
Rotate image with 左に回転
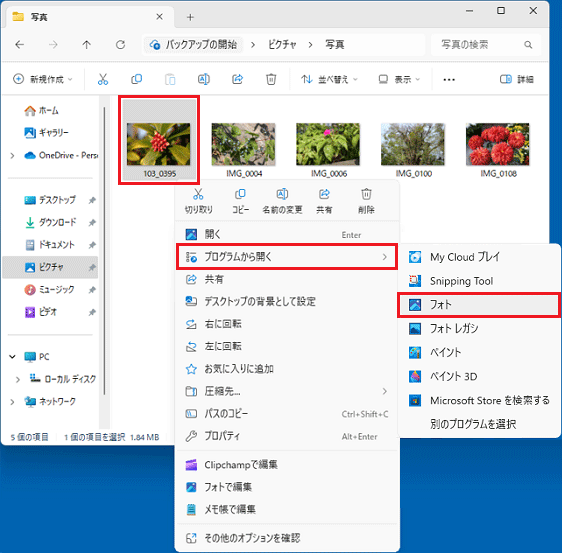(x=287, y=347)
